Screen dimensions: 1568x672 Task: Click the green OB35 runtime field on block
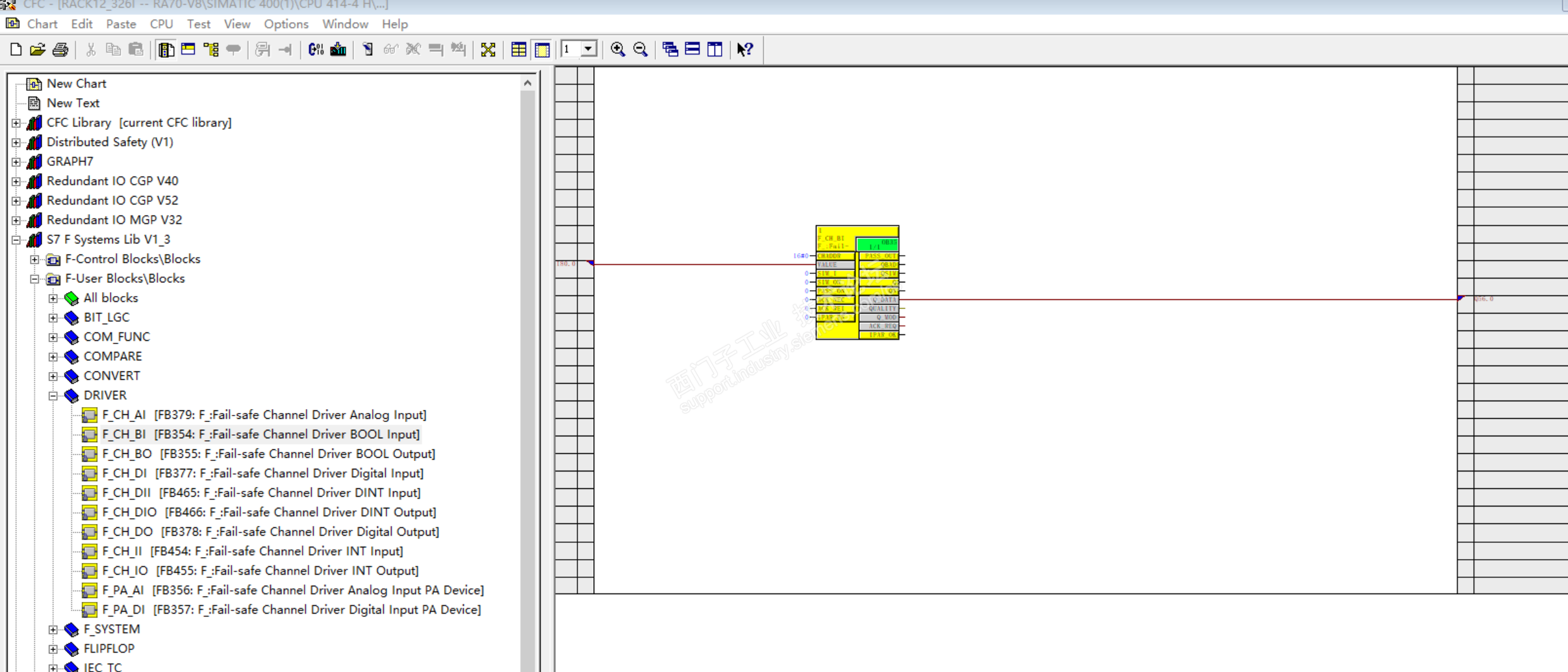click(x=877, y=244)
